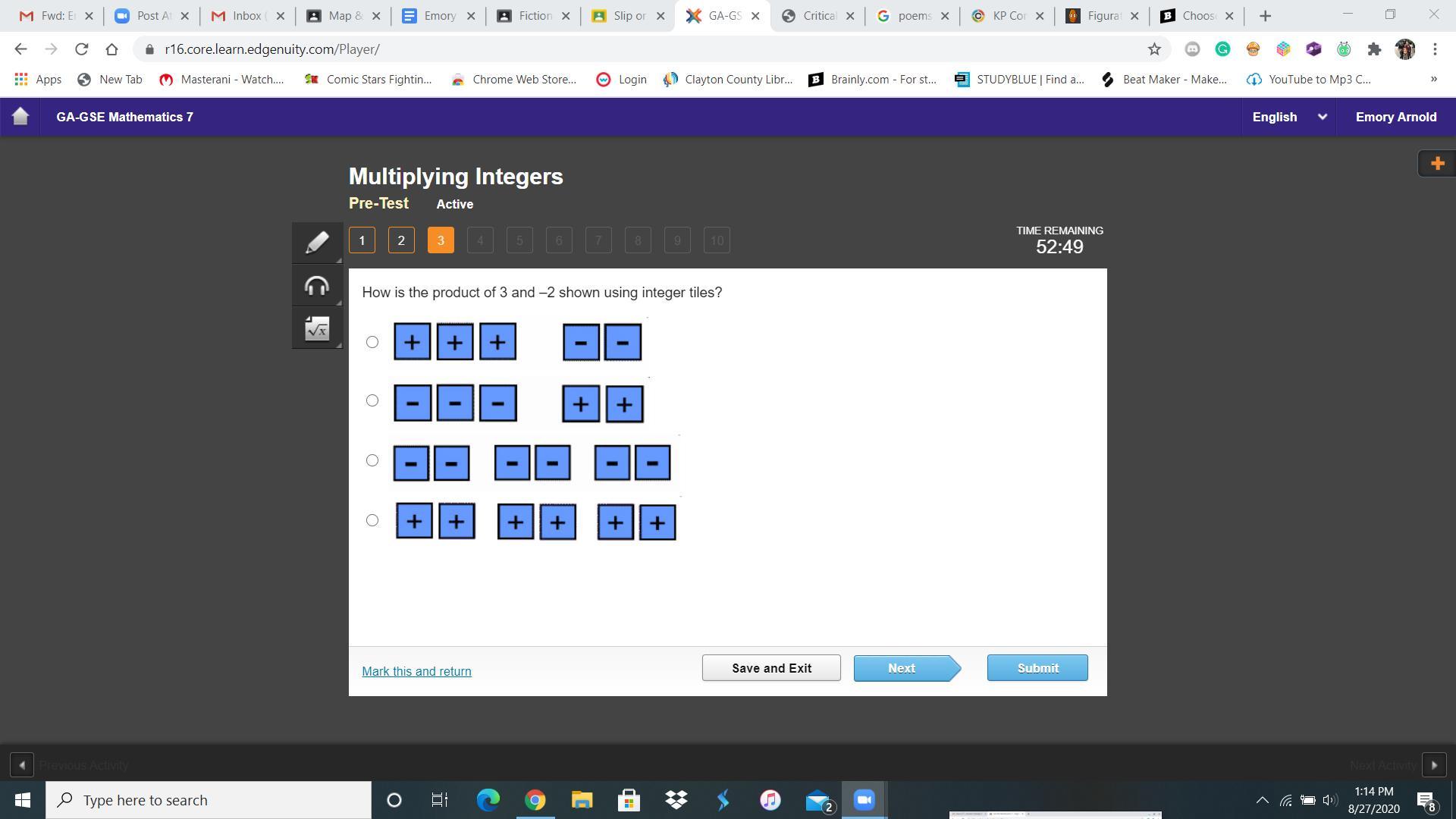The width and height of the screenshot is (1456, 819).
Task: Go to question 2 tab
Action: (401, 240)
